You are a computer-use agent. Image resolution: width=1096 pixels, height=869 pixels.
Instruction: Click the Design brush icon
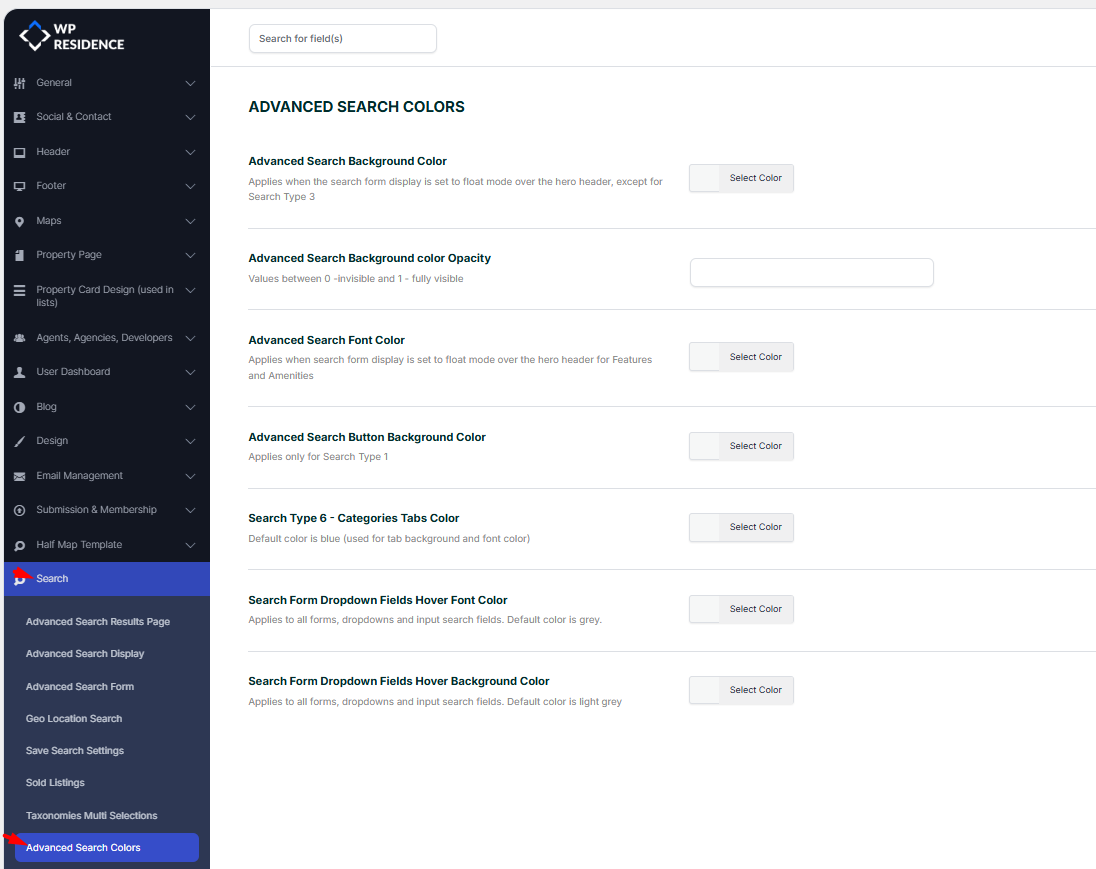click(x=19, y=441)
